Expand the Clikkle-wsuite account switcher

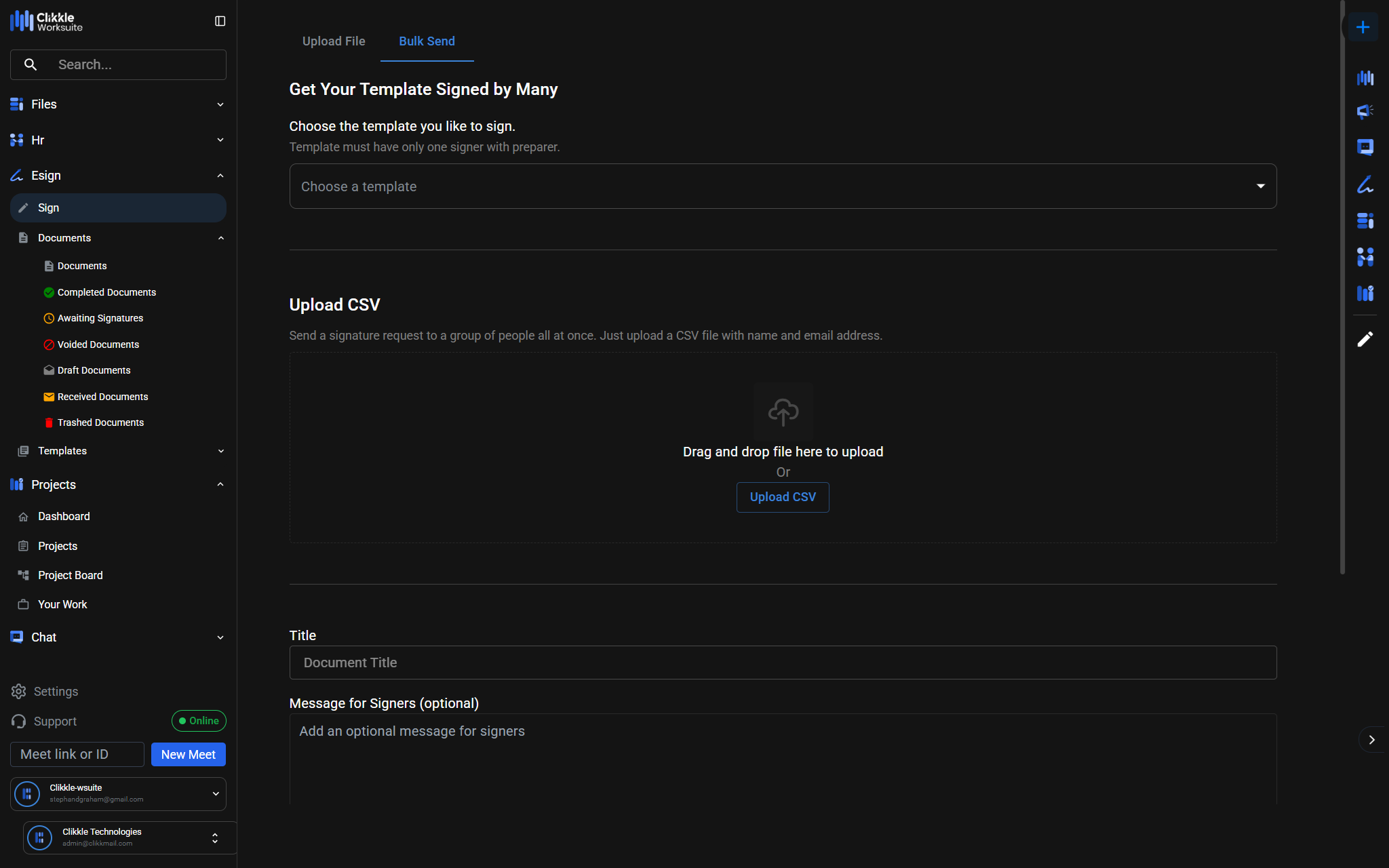(216, 793)
